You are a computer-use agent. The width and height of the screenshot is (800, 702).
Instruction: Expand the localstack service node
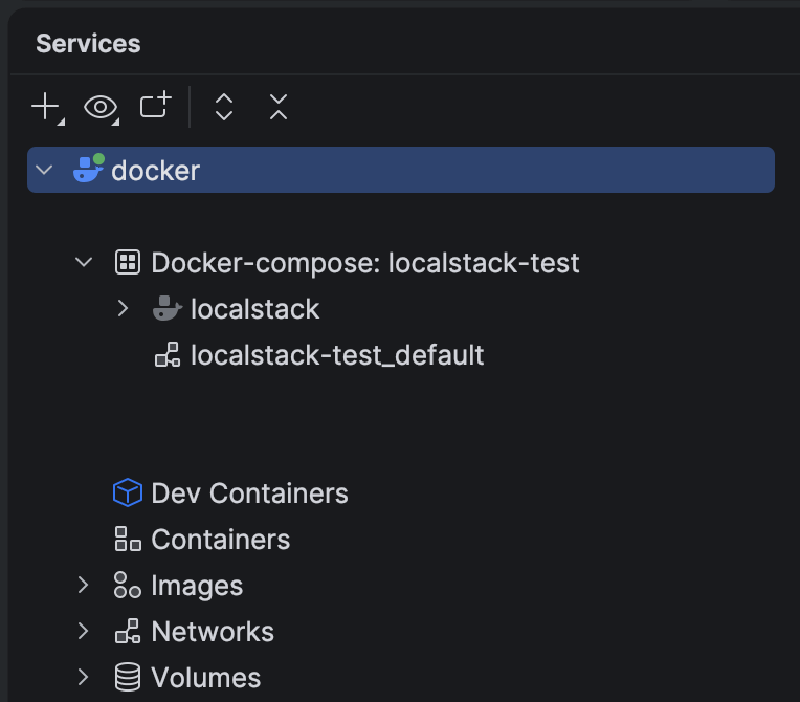[123, 309]
